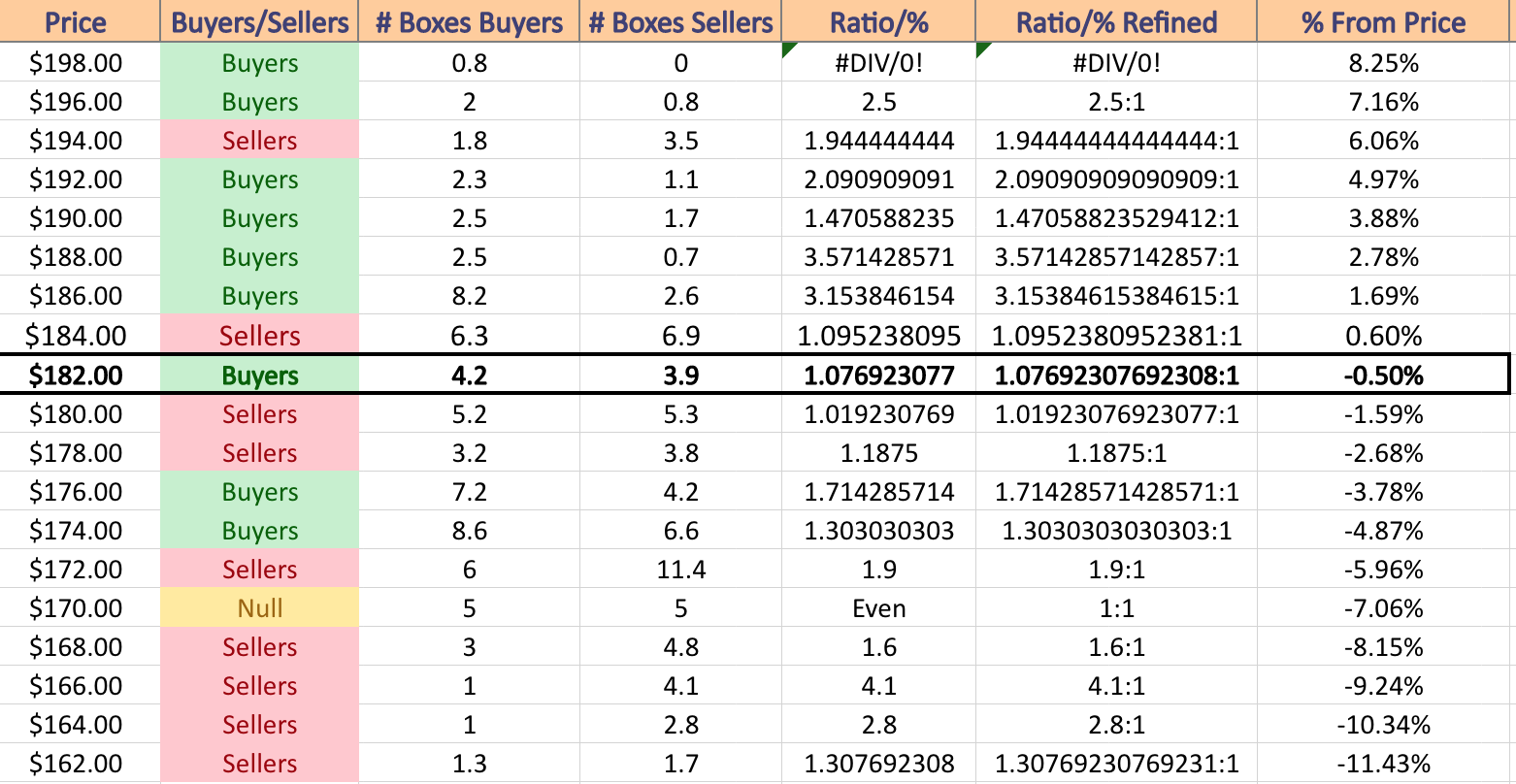Select the 1.1875:1 refined ratio cell
The image size is (1516, 784).
coord(1116,453)
